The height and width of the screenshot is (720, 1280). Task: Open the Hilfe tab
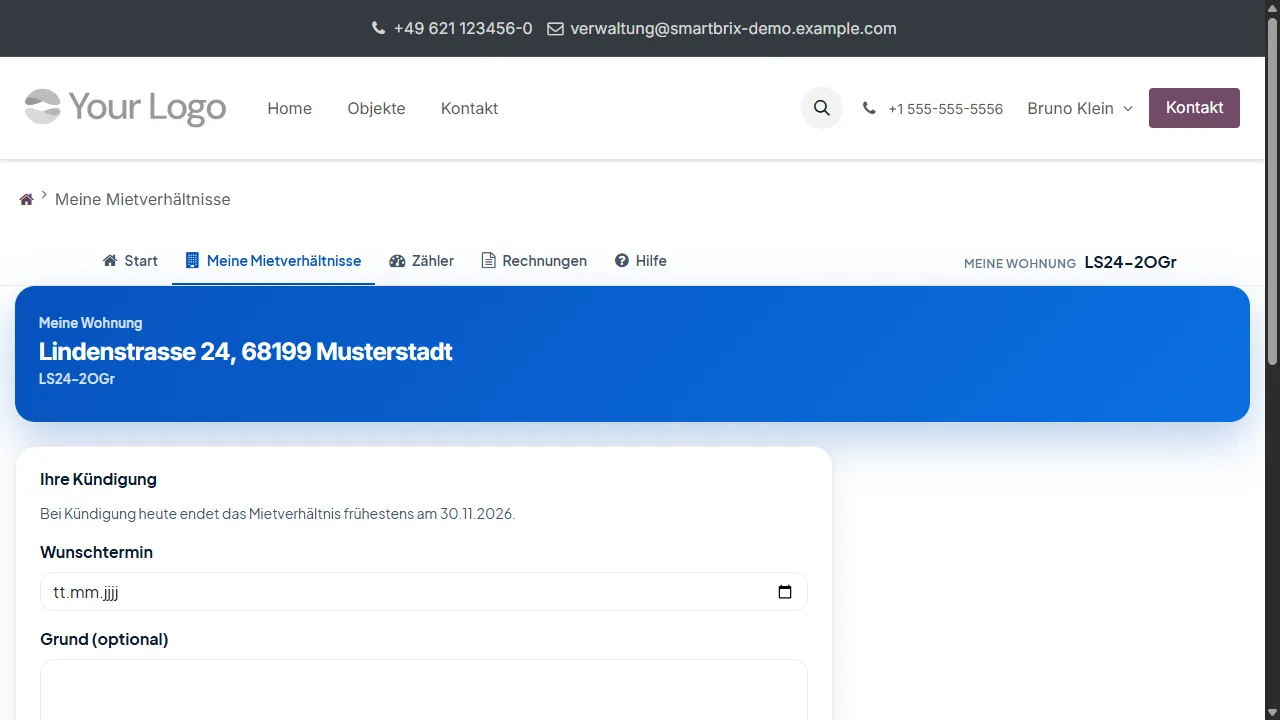tap(640, 261)
